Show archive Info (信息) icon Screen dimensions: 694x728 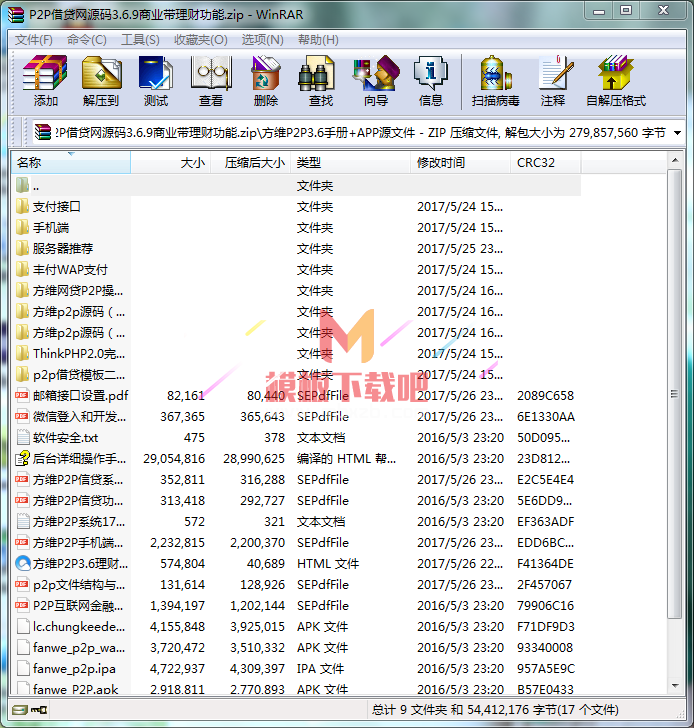(x=431, y=73)
